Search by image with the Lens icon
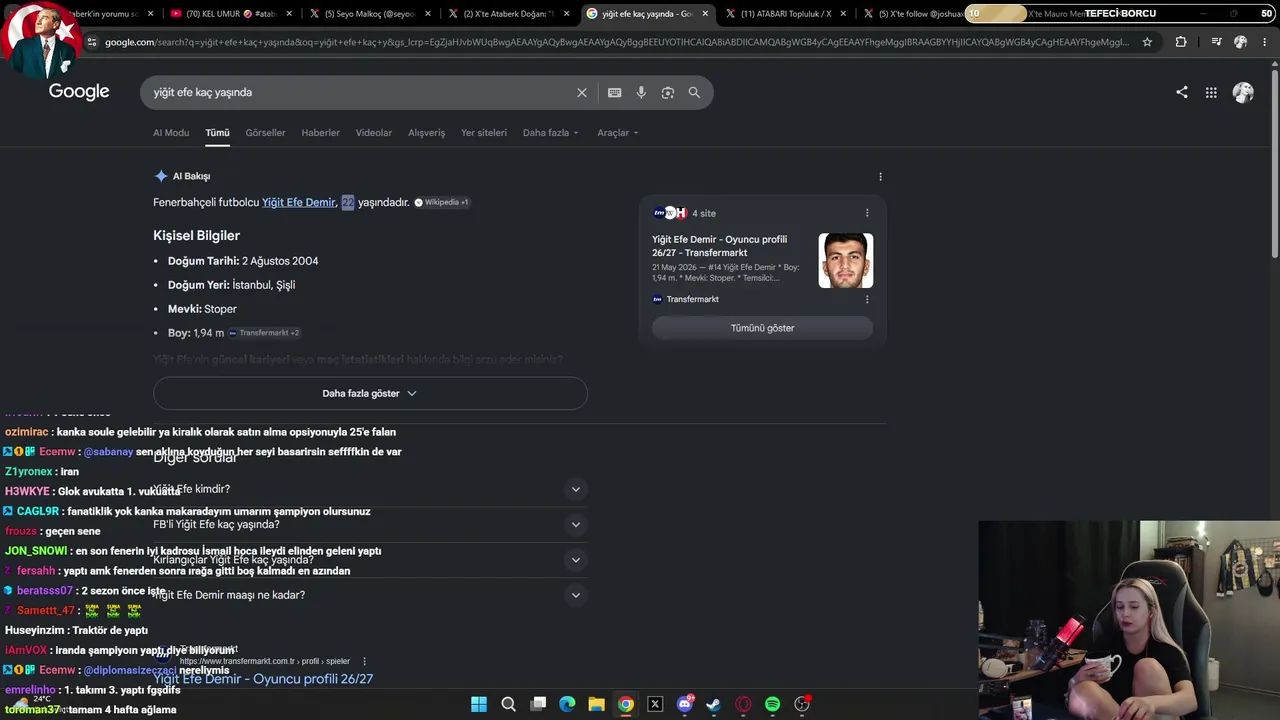 (667, 92)
